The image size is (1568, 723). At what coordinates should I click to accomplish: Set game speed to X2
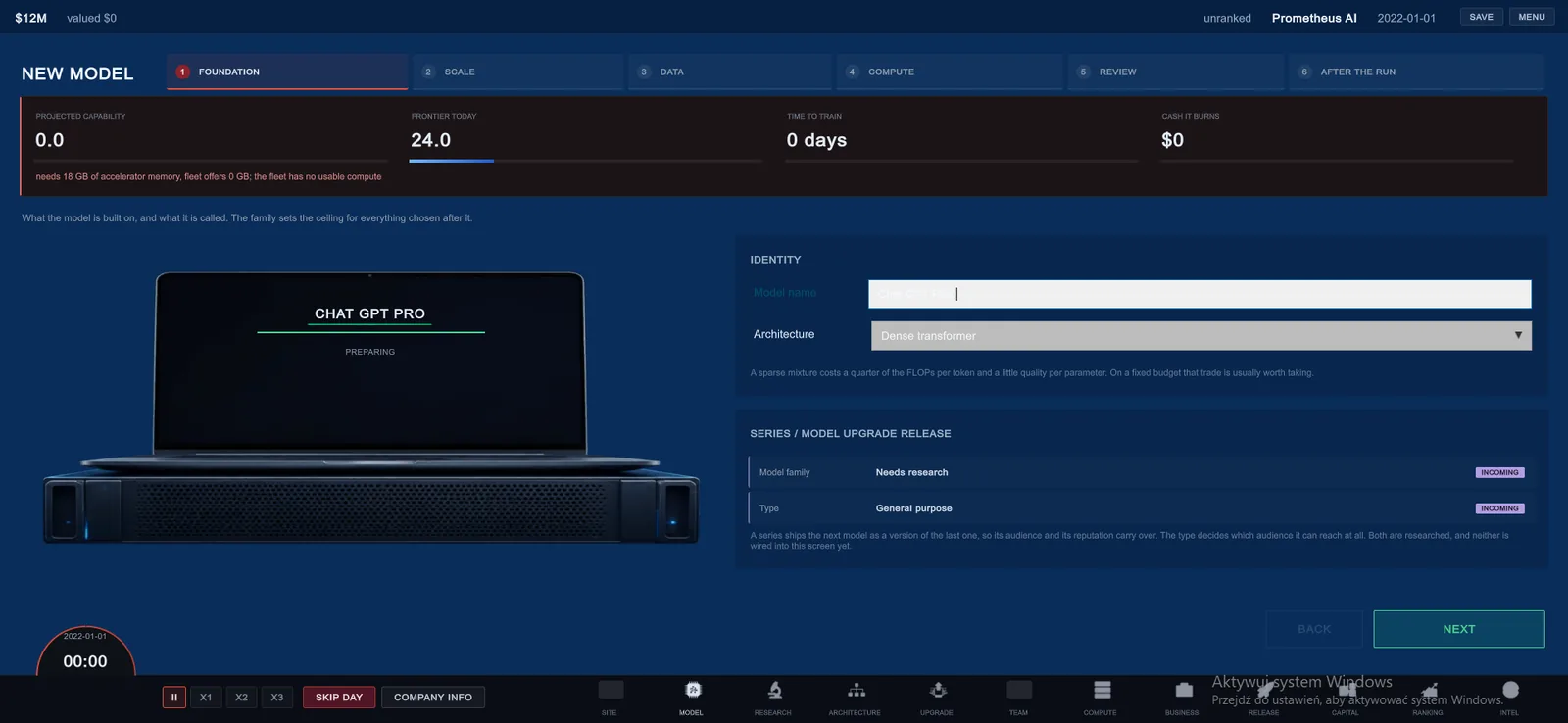coord(241,698)
